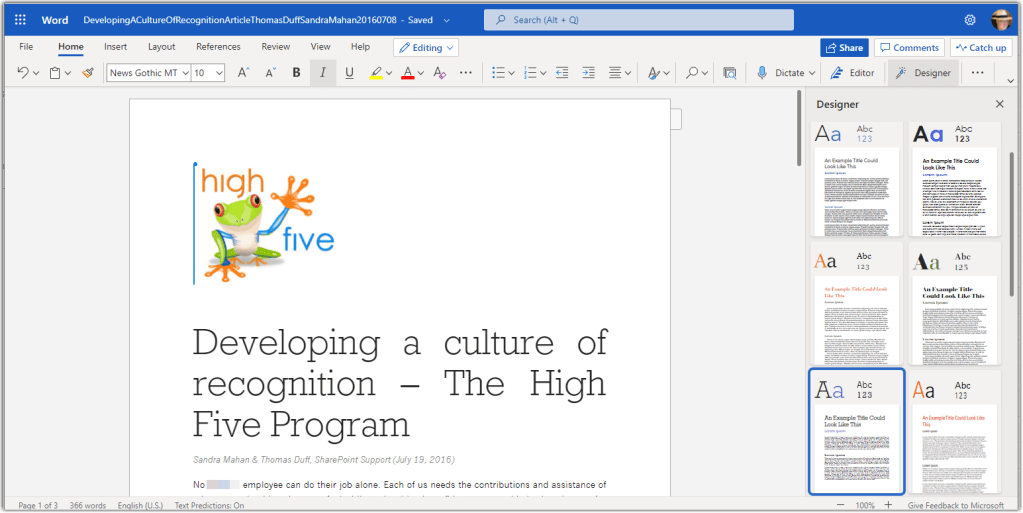Toggle italic formatting
The height and width of the screenshot is (513, 1023).
(x=322, y=73)
